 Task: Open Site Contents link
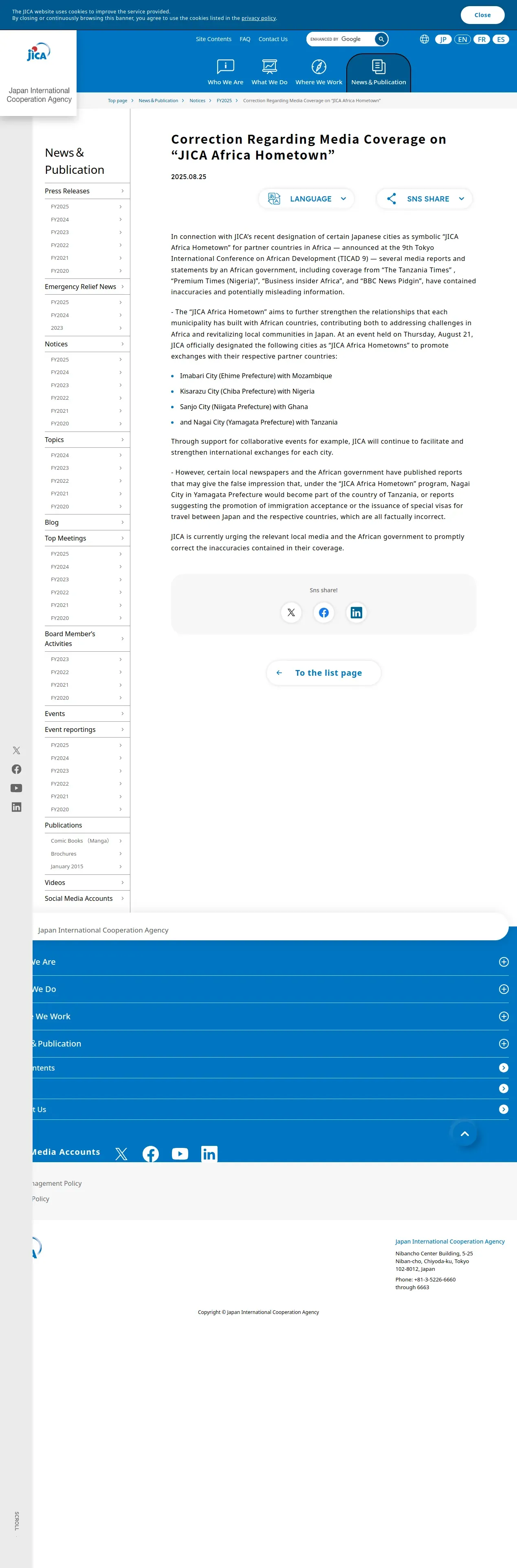click(214, 39)
